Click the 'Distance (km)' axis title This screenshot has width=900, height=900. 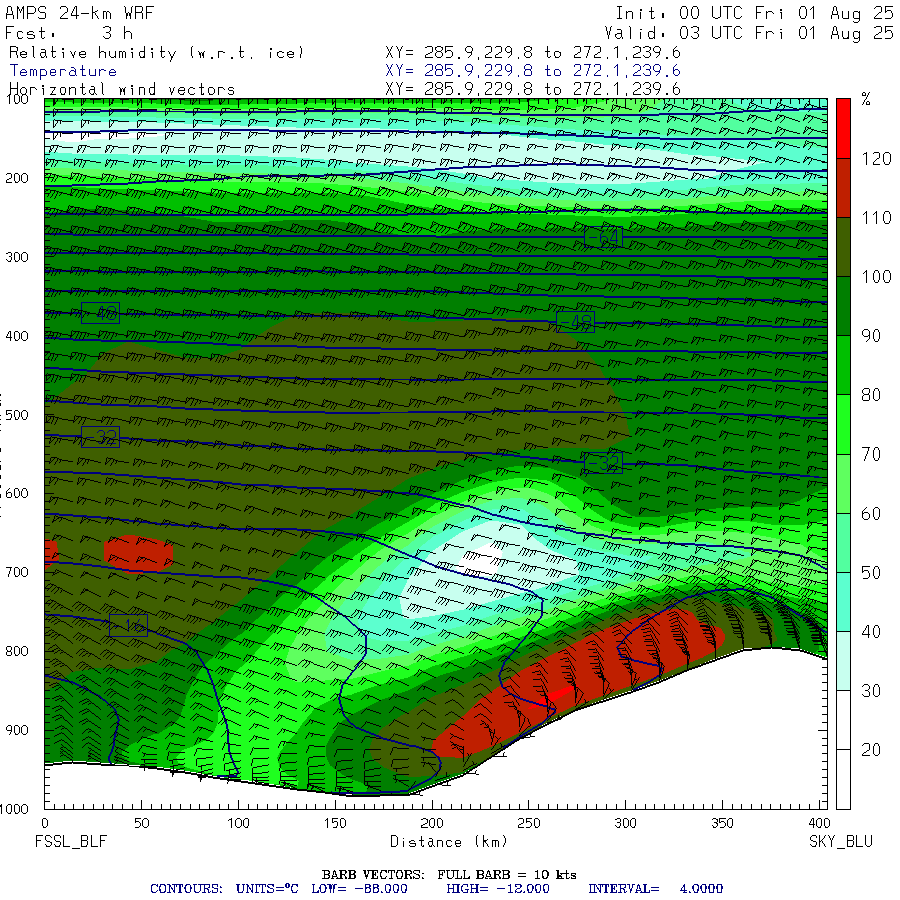(449, 842)
